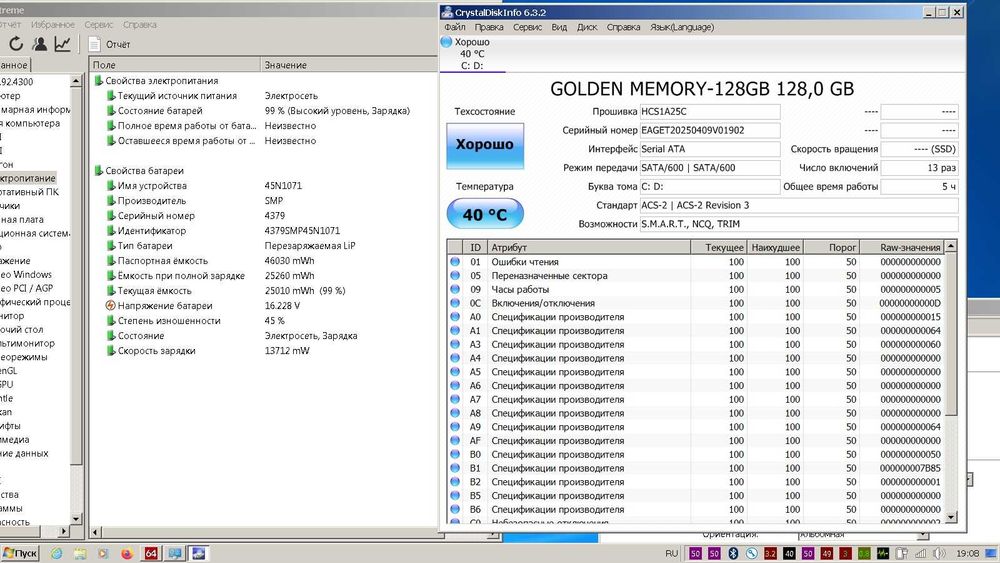Click the voltage icon beside Напряжение батареи
1000x563 pixels.
(111, 305)
